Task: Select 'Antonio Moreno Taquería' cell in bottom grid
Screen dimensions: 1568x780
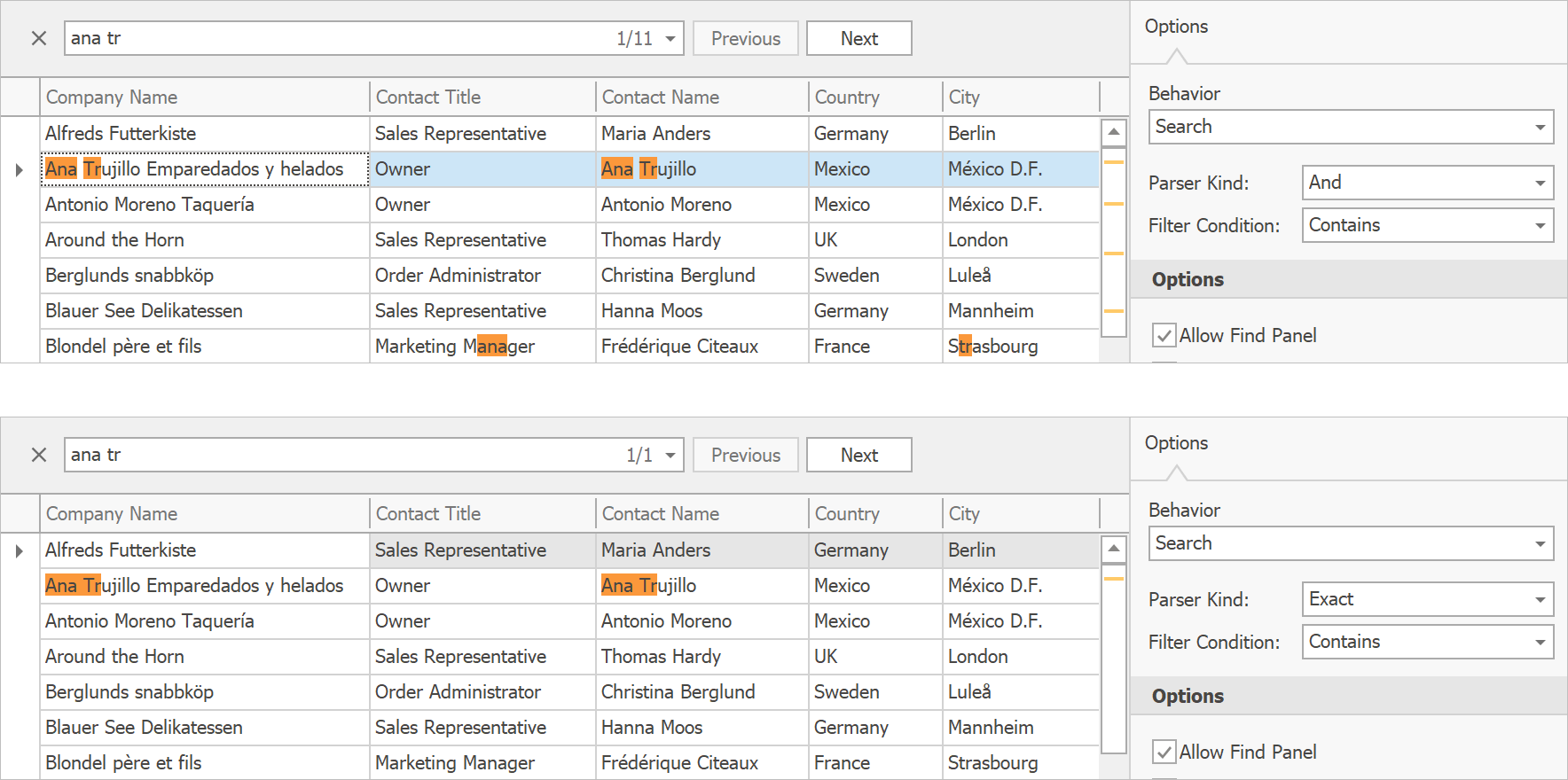Action: [205, 621]
